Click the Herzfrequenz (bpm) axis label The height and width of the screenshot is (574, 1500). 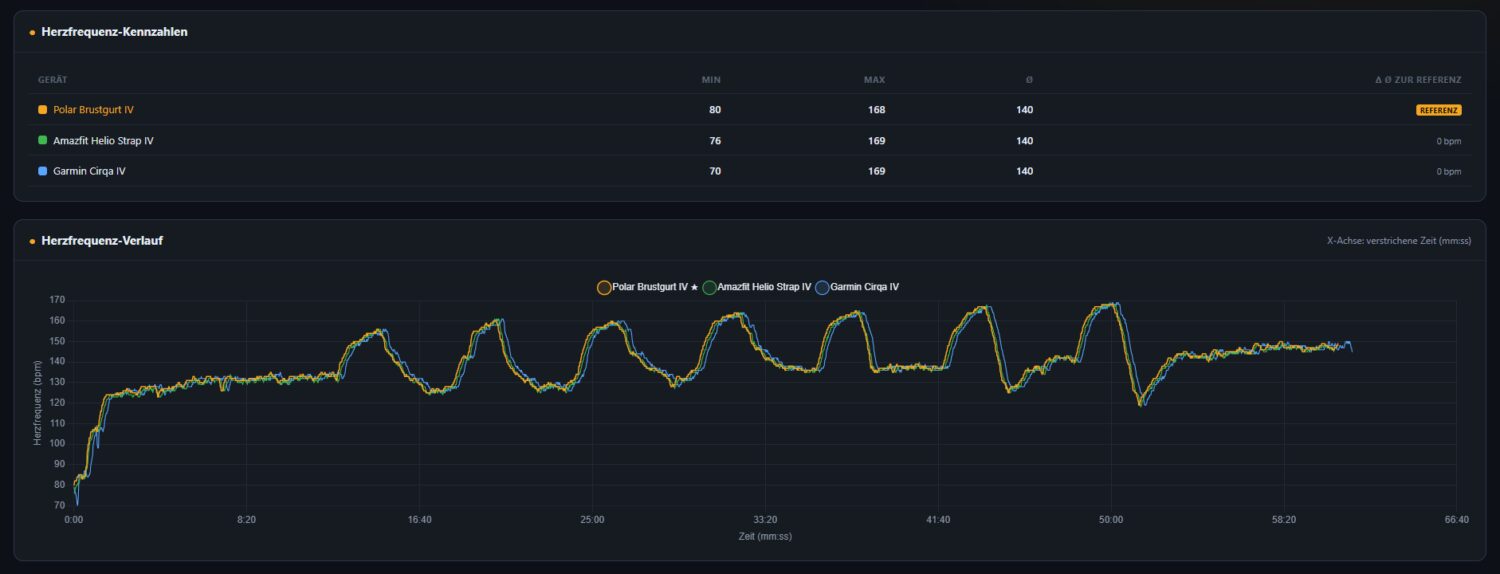[x=38, y=403]
